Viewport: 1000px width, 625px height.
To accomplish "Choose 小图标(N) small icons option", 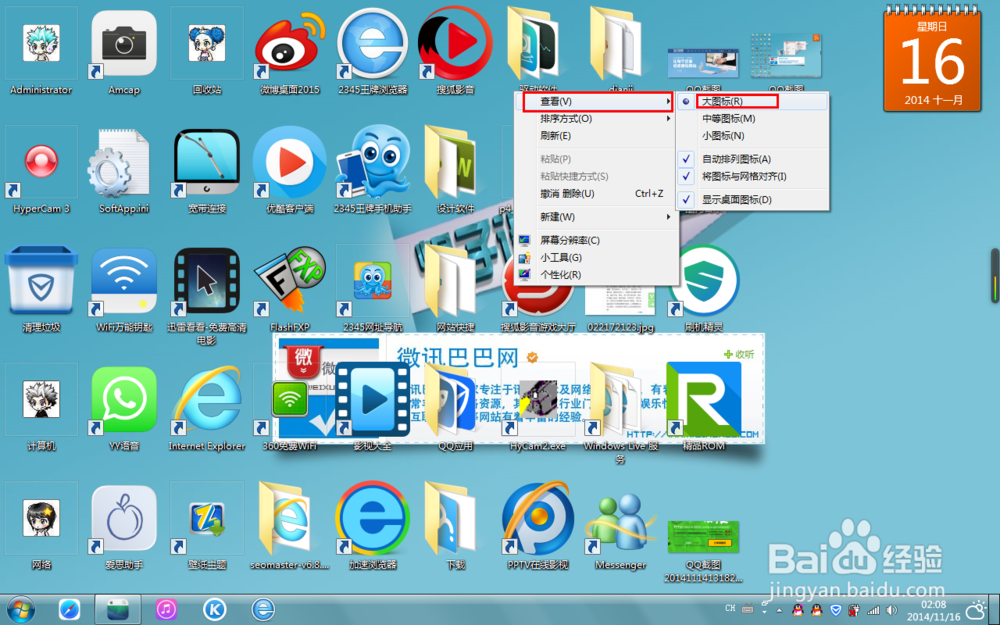I will [753, 136].
